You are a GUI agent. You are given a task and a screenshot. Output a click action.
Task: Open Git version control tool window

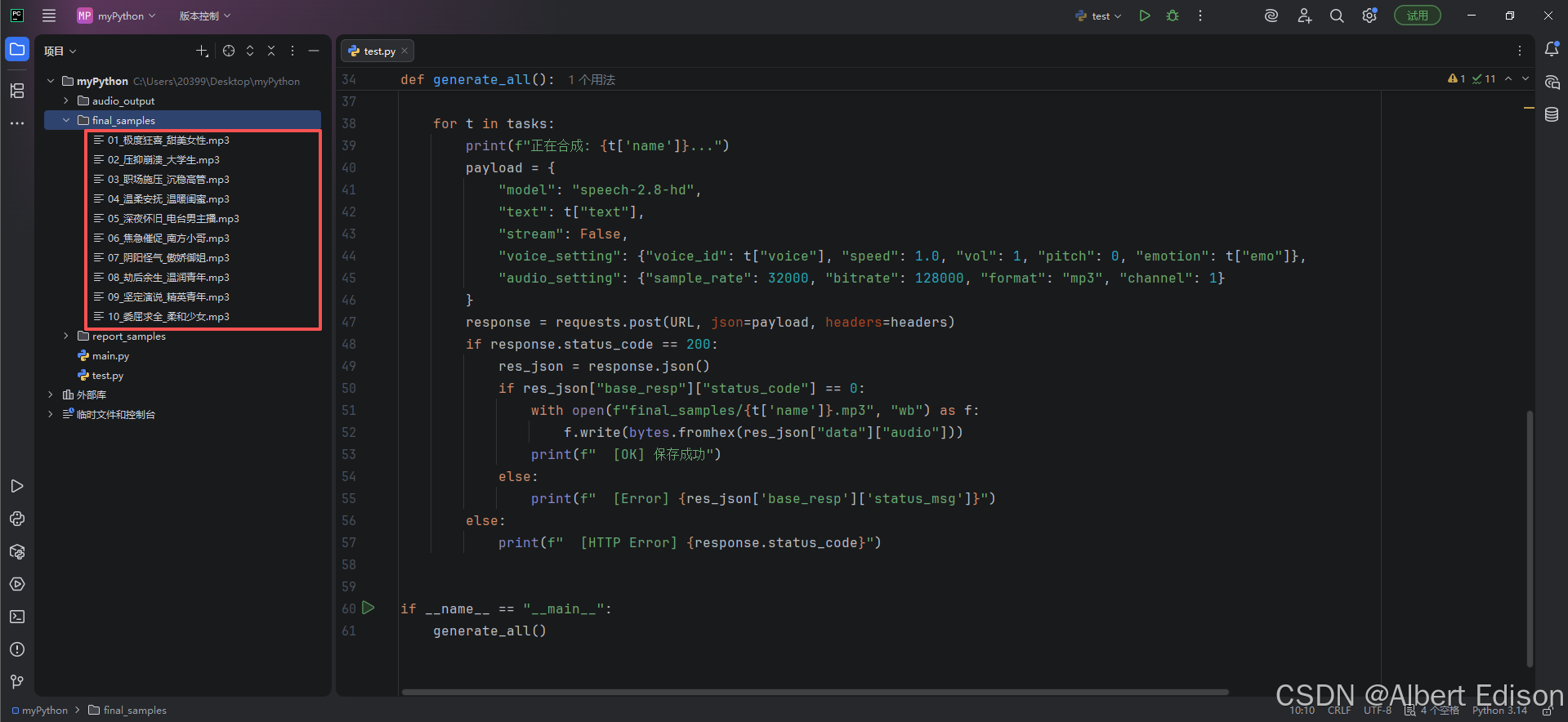(16, 681)
